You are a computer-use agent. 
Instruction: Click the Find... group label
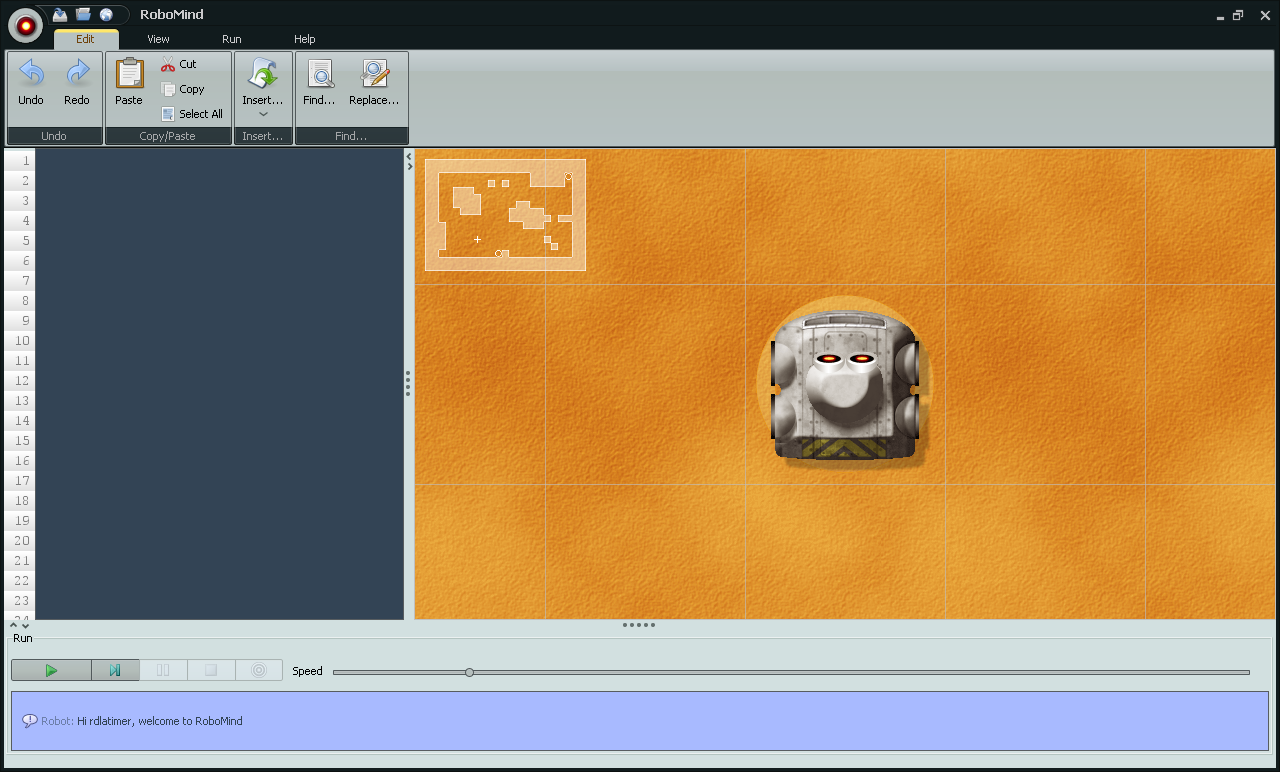point(351,136)
